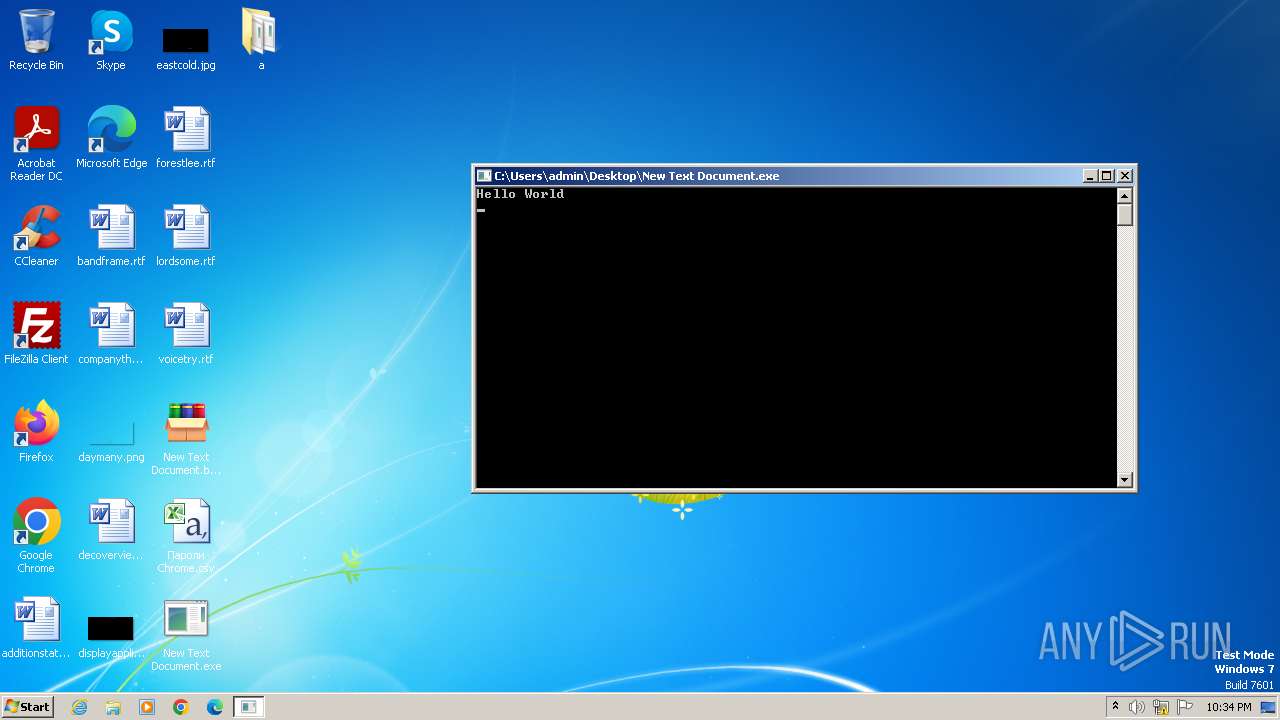Image resolution: width=1280 pixels, height=720 pixels.
Task: Select the New Text Document.exe desktop icon
Action: [186, 634]
